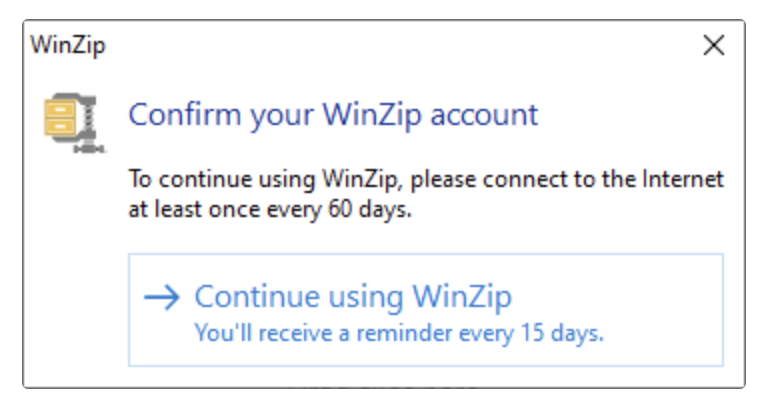772x406 pixels.
Task: Click 'Continue' in the command link title
Action: (252, 297)
